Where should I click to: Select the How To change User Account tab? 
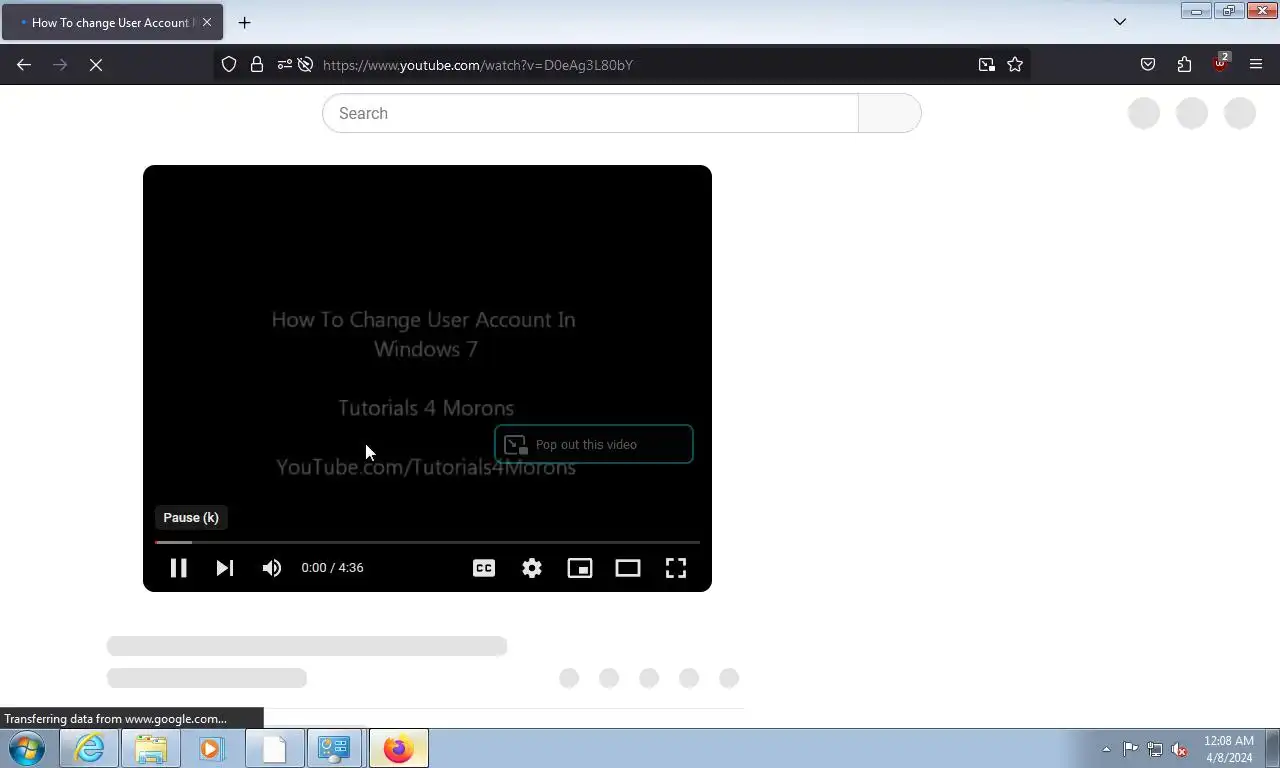point(112,22)
